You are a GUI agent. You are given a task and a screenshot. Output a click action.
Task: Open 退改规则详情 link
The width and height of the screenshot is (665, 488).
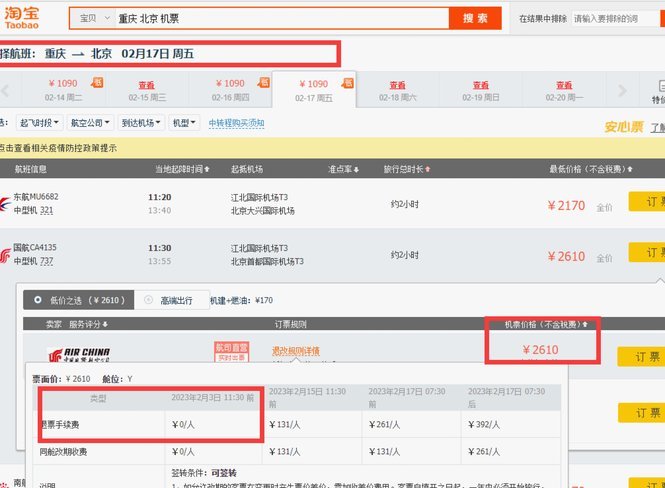(x=296, y=351)
